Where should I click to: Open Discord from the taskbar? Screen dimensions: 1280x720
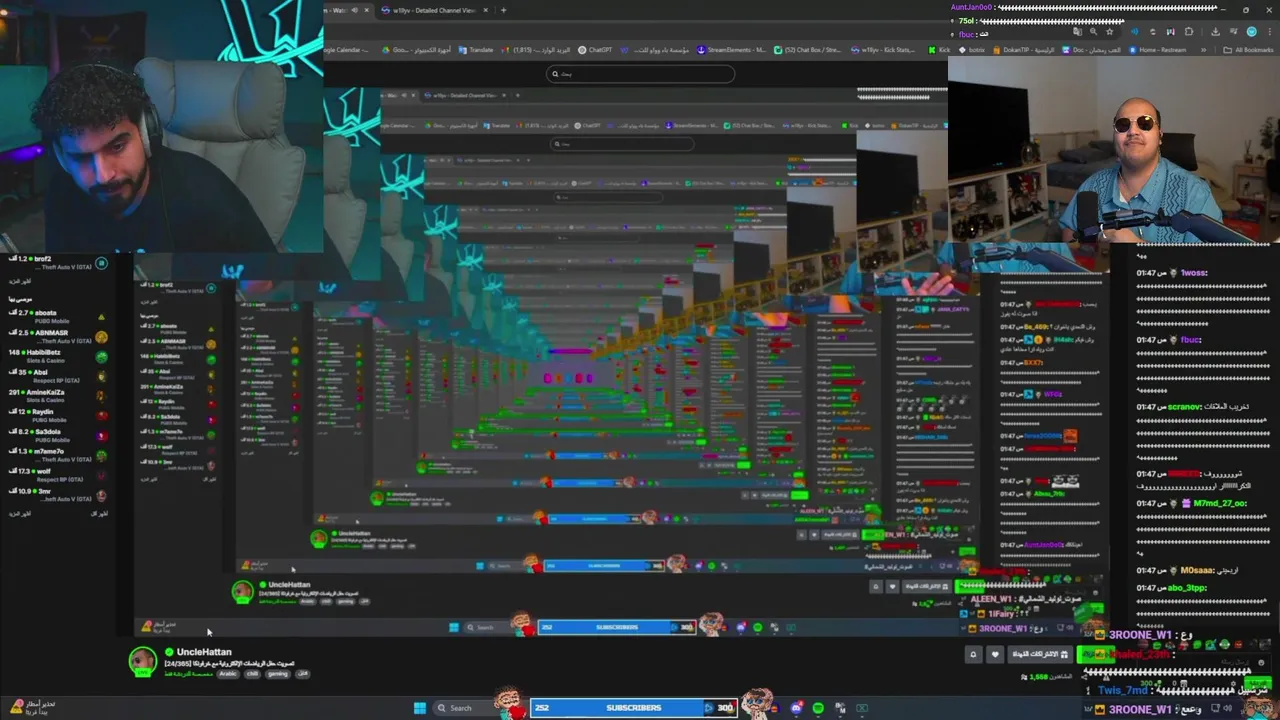(x=796, y=708)
